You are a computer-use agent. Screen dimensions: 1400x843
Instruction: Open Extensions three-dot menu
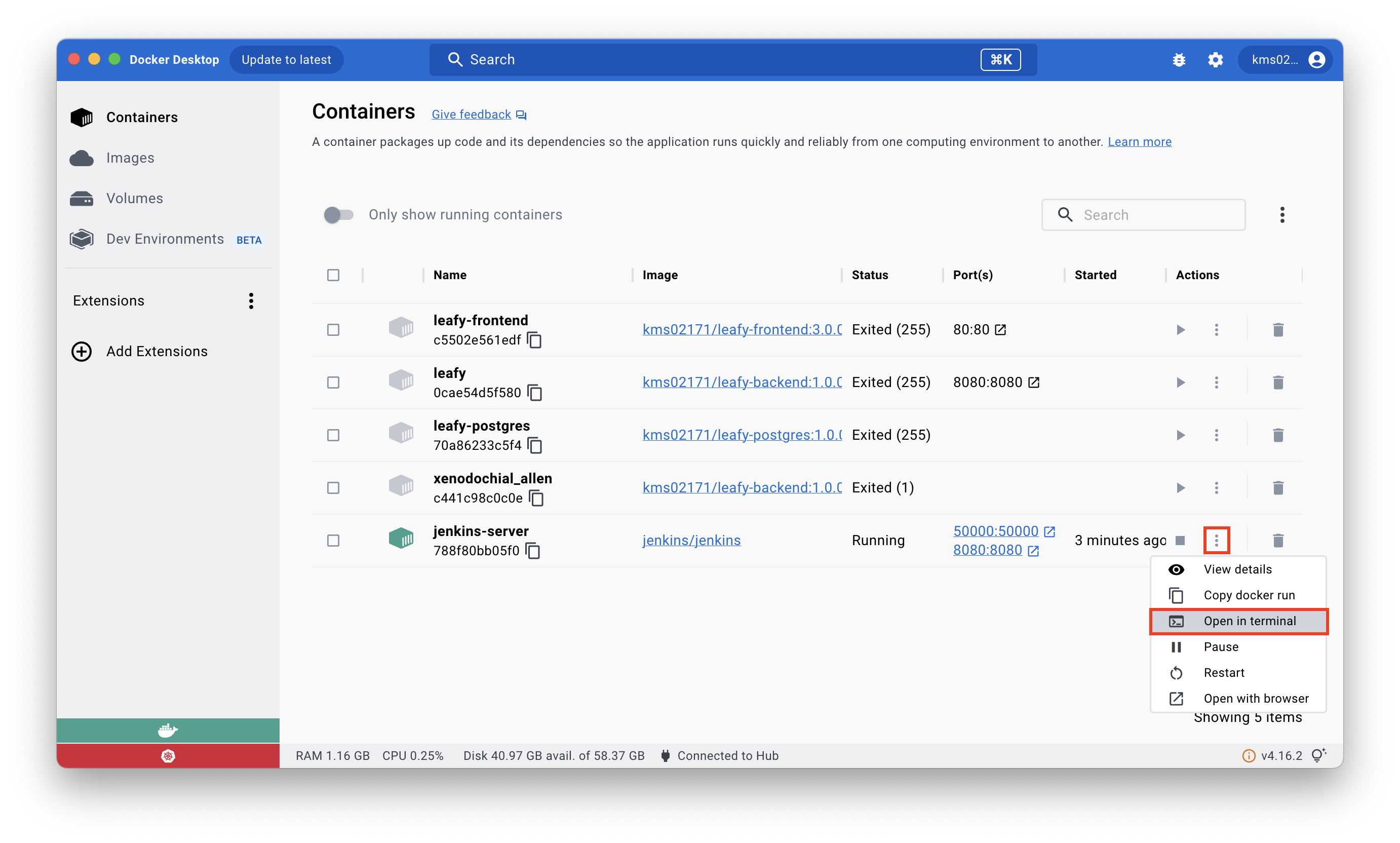pos(251,301)
